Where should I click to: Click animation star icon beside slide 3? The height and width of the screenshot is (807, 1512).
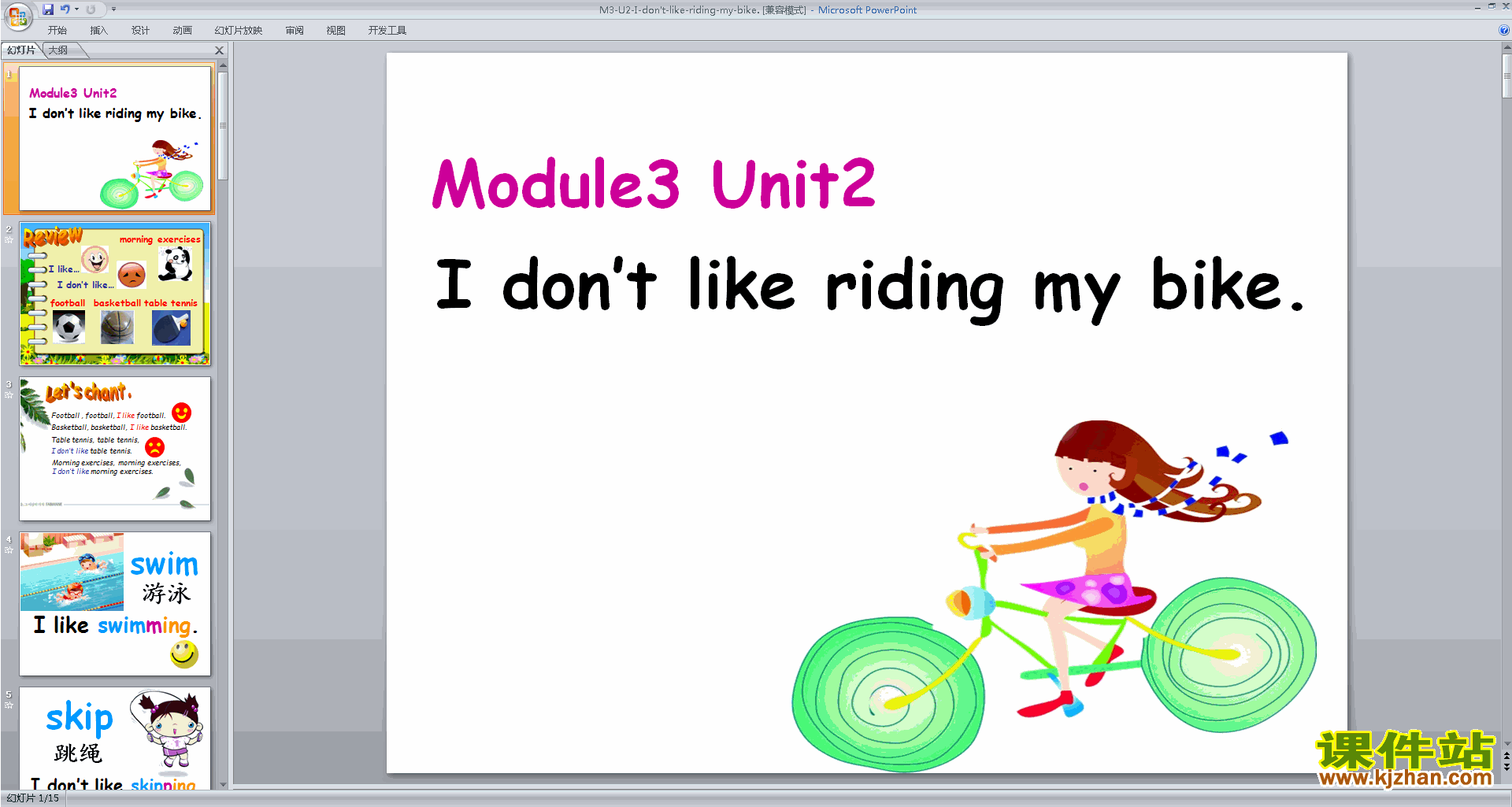9,394
